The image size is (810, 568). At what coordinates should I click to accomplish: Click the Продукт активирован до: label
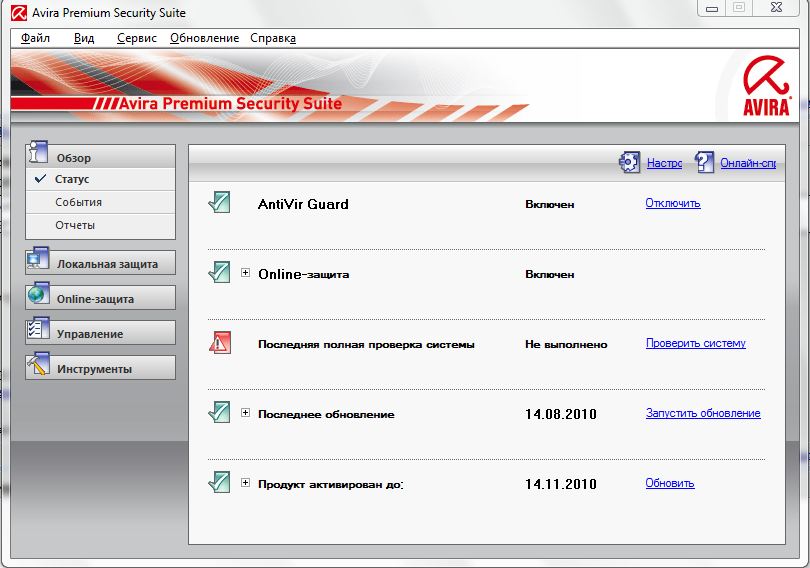(x=331, y=485)
